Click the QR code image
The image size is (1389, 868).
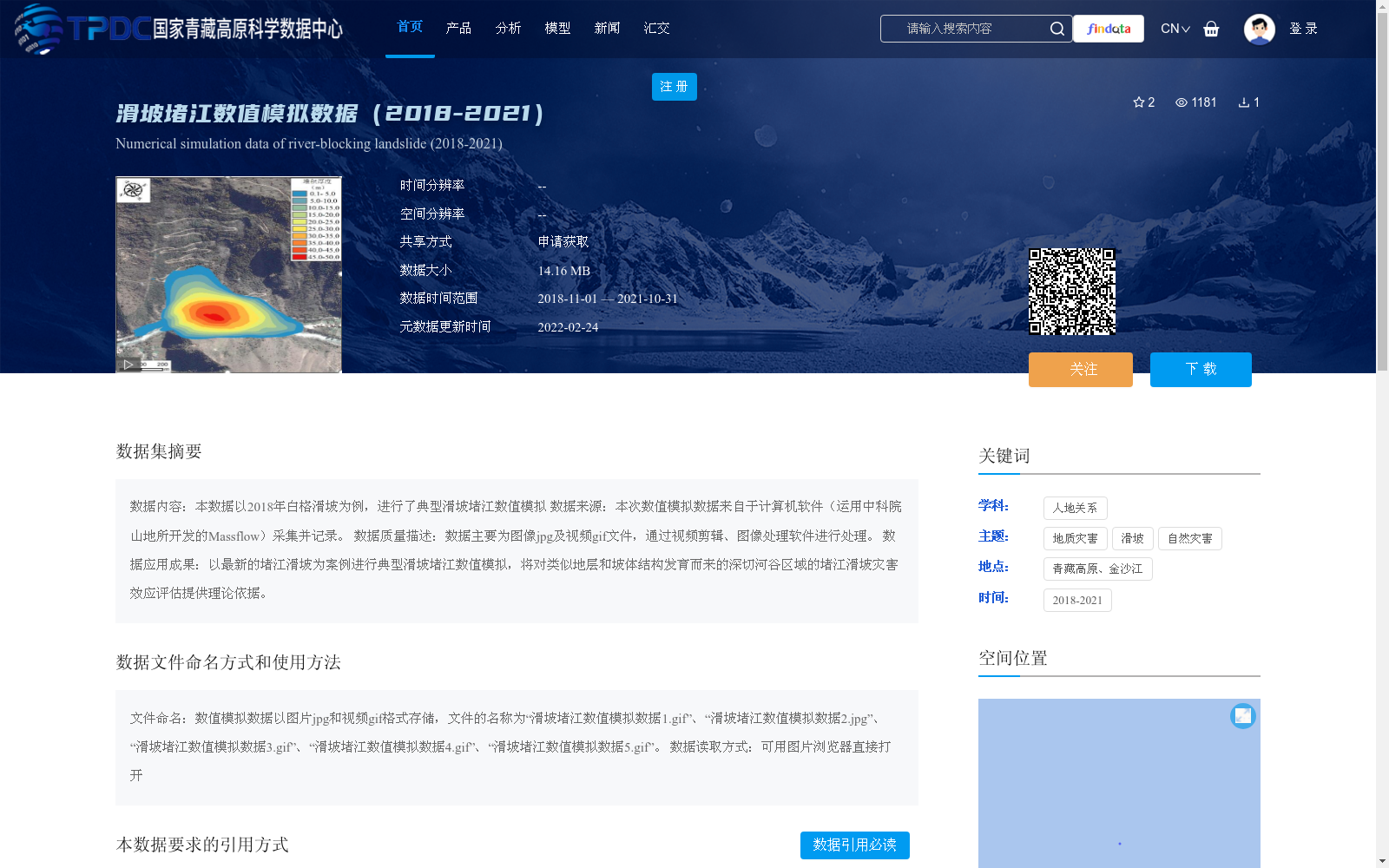point(1072,292)
